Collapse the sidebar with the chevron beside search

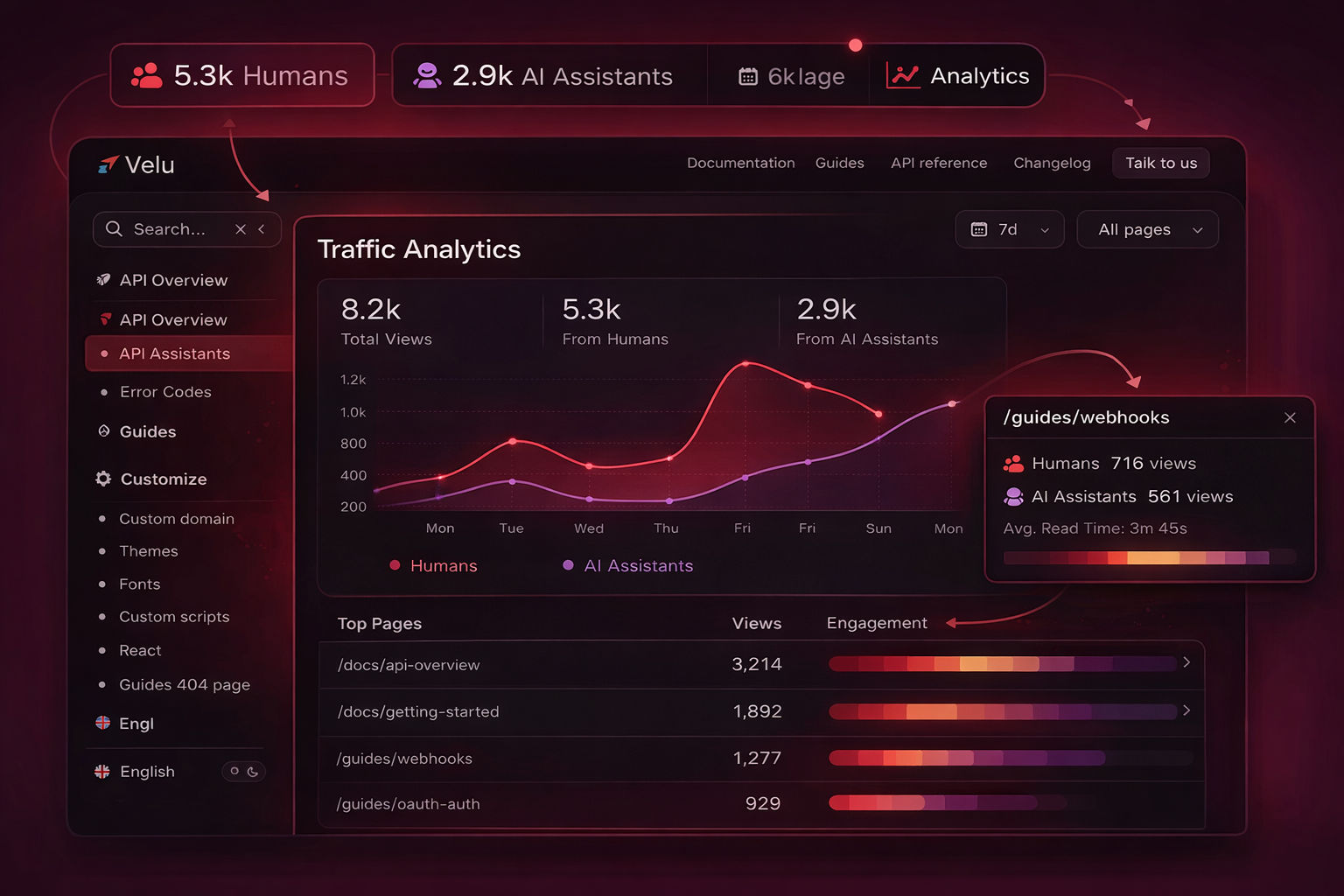coord(262,228)
